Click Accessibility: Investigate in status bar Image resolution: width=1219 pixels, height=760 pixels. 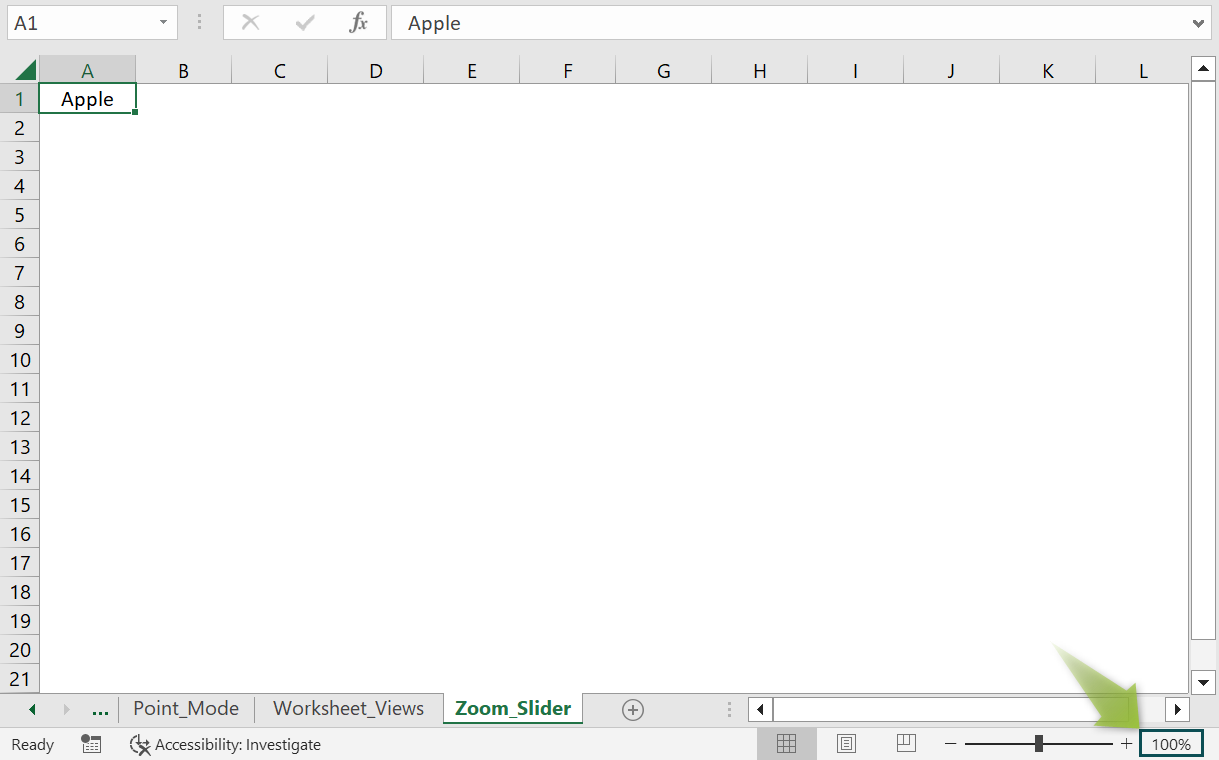click(226, 744)
